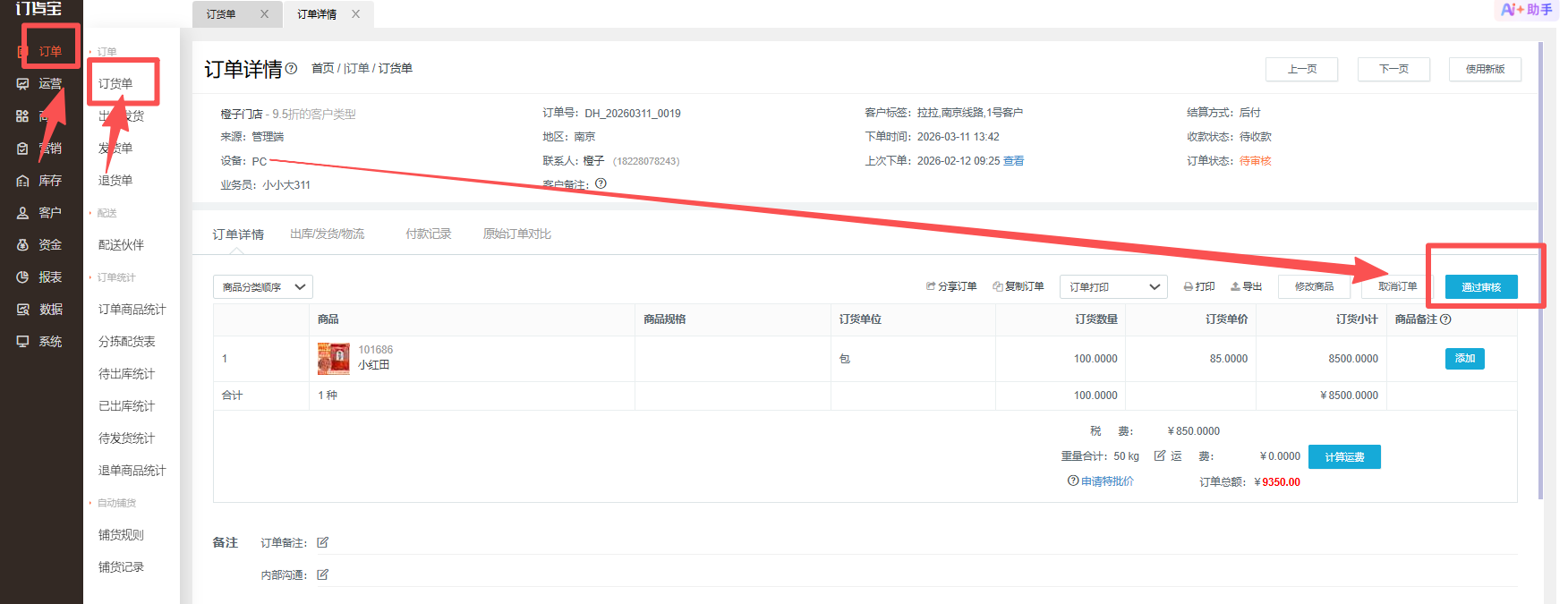Open 待发货统计 in submenu
Screen dimensions: 1568x604
pyautogui.click(x=126, y=438)
